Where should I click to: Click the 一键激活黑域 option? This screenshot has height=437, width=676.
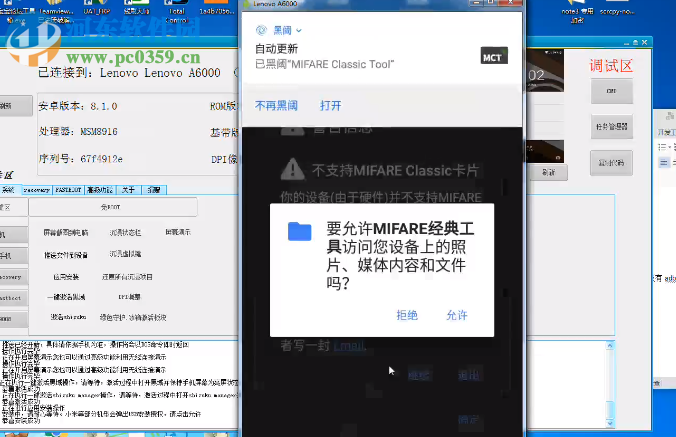coord(66,297)
